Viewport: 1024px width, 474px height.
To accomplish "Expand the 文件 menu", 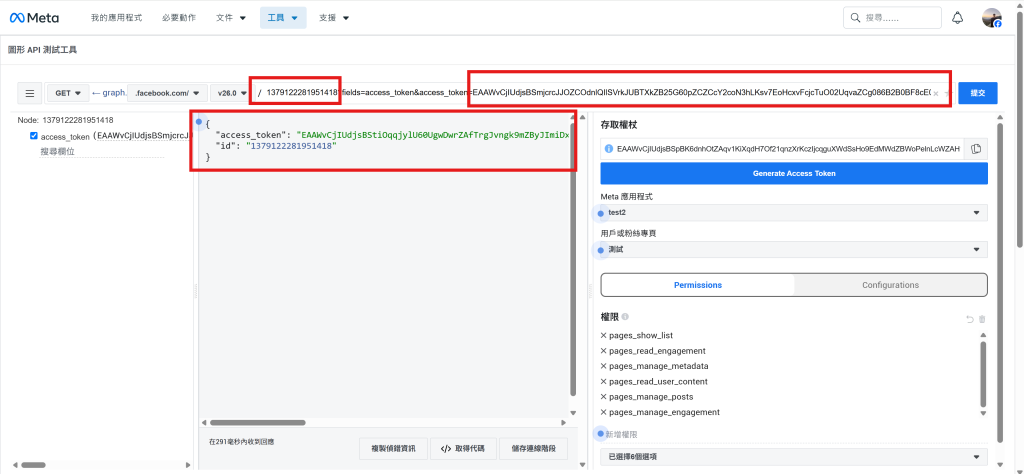I will click(231, 18).
